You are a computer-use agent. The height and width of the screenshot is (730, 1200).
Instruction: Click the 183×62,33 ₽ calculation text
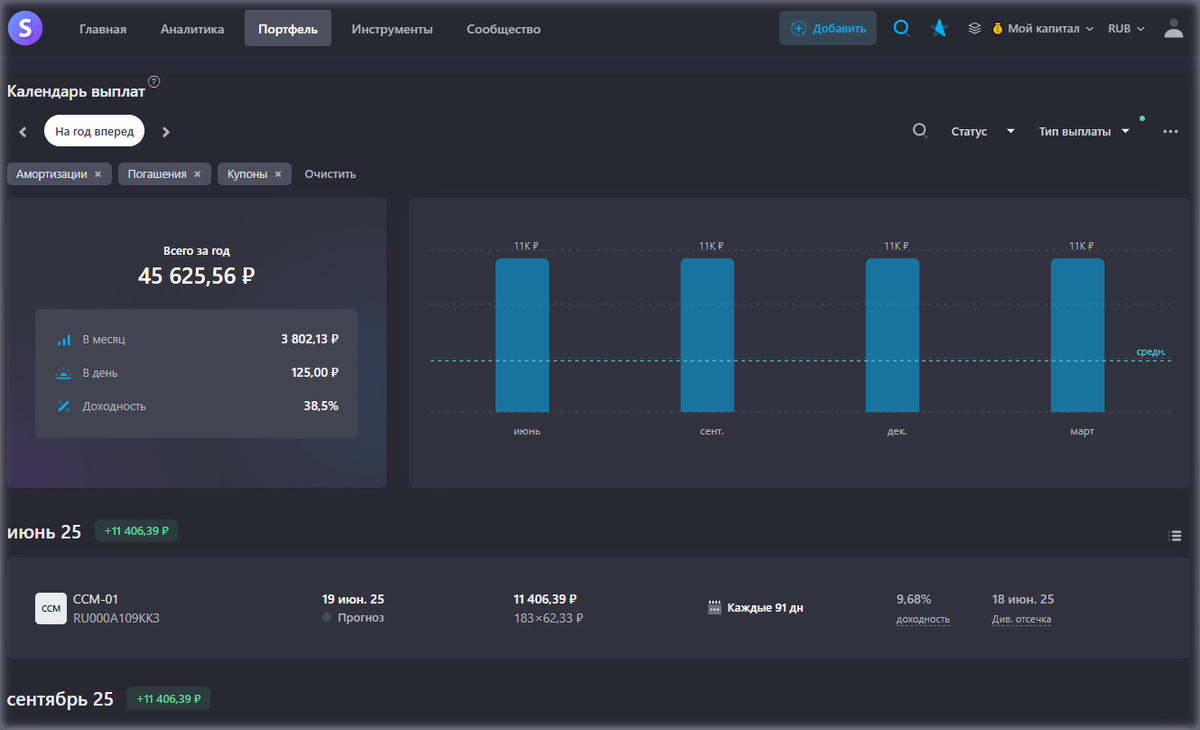coord(548,618)
